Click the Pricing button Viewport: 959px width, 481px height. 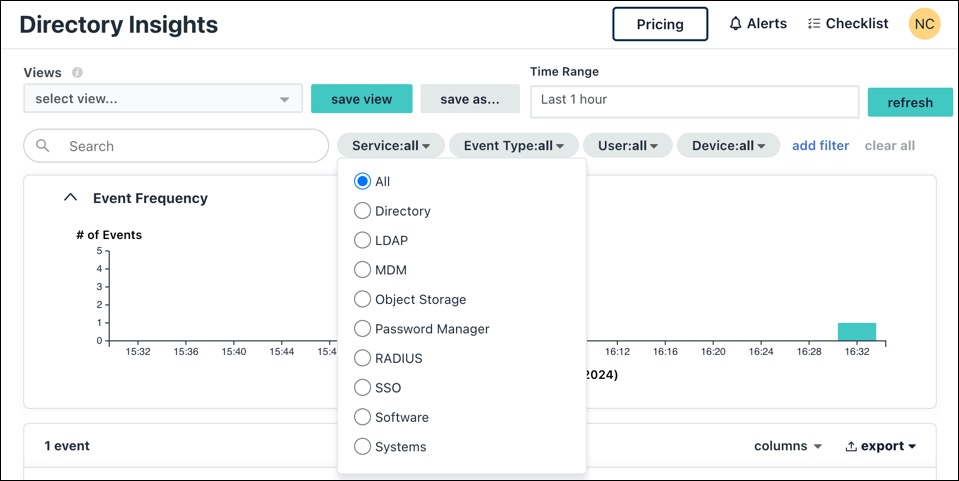click(x=660, y=24)
